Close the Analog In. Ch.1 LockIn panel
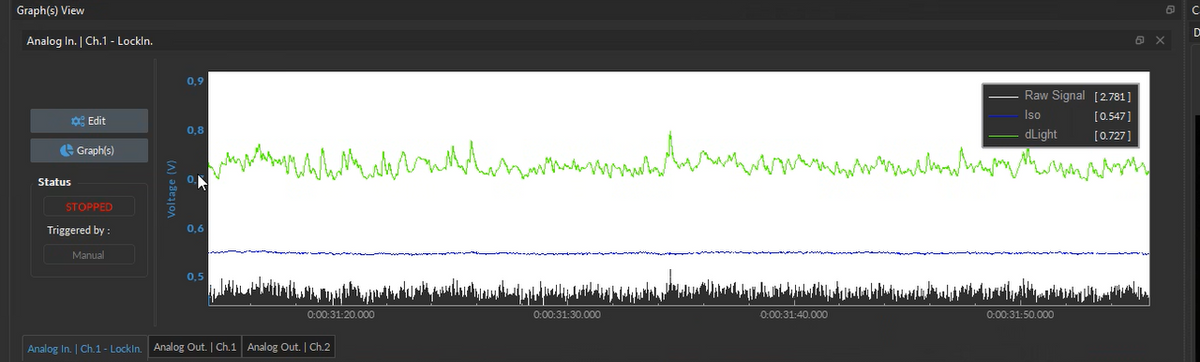Screen dimensions: 1200x362 click(1160, 40)
